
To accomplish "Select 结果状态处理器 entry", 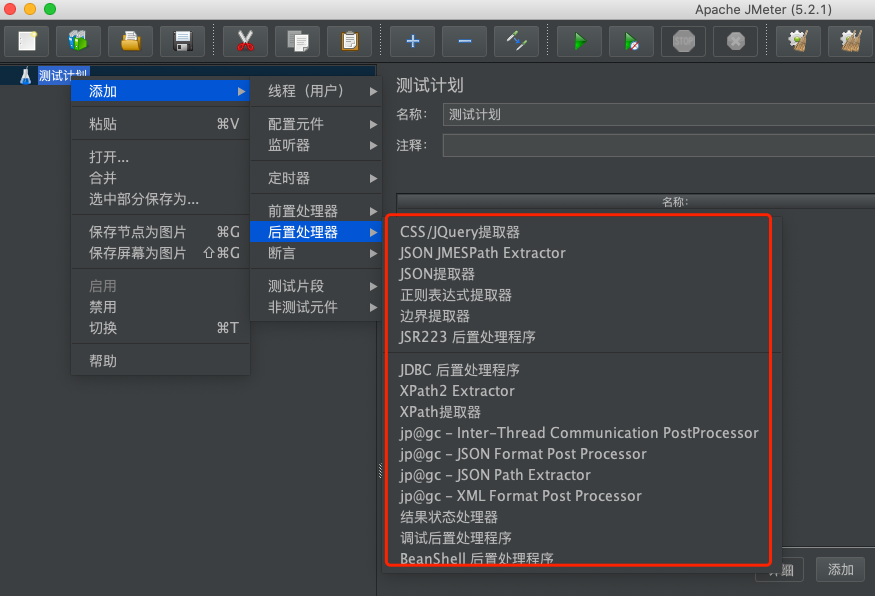I will pos(584,517).
